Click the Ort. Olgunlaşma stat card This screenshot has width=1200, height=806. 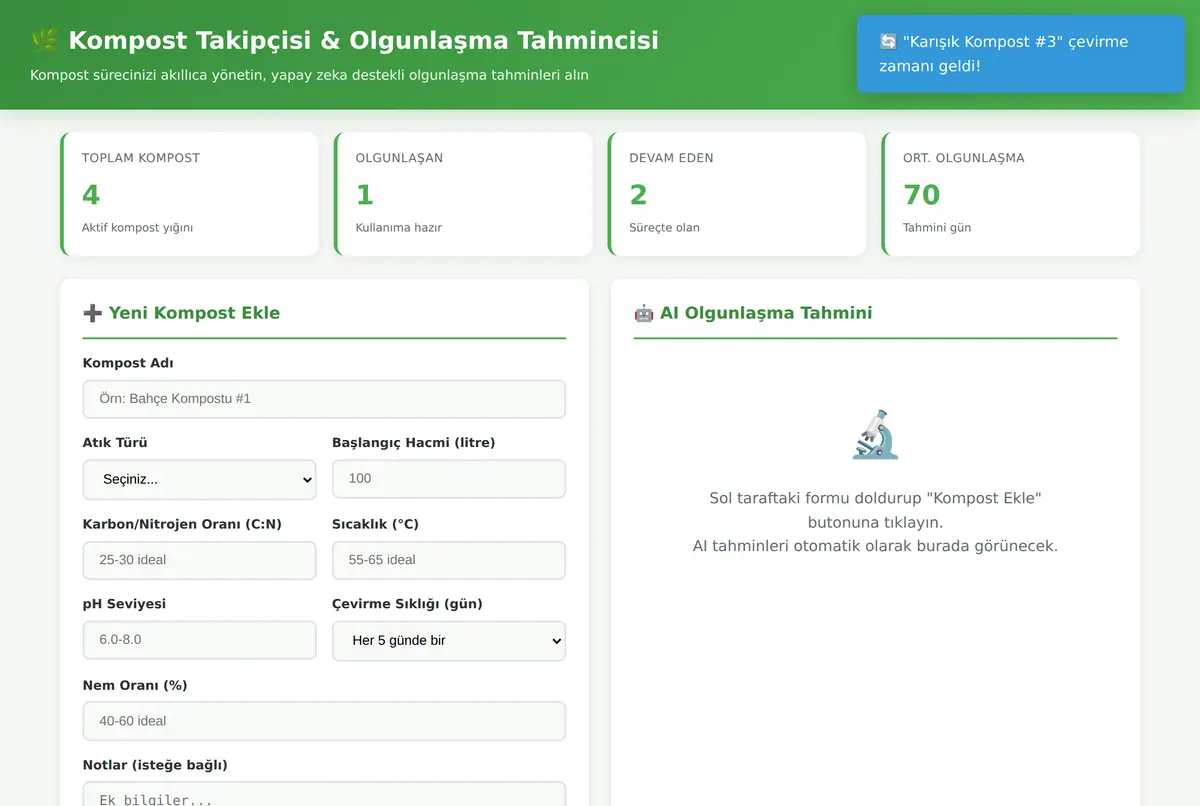tap(1011, 194)
